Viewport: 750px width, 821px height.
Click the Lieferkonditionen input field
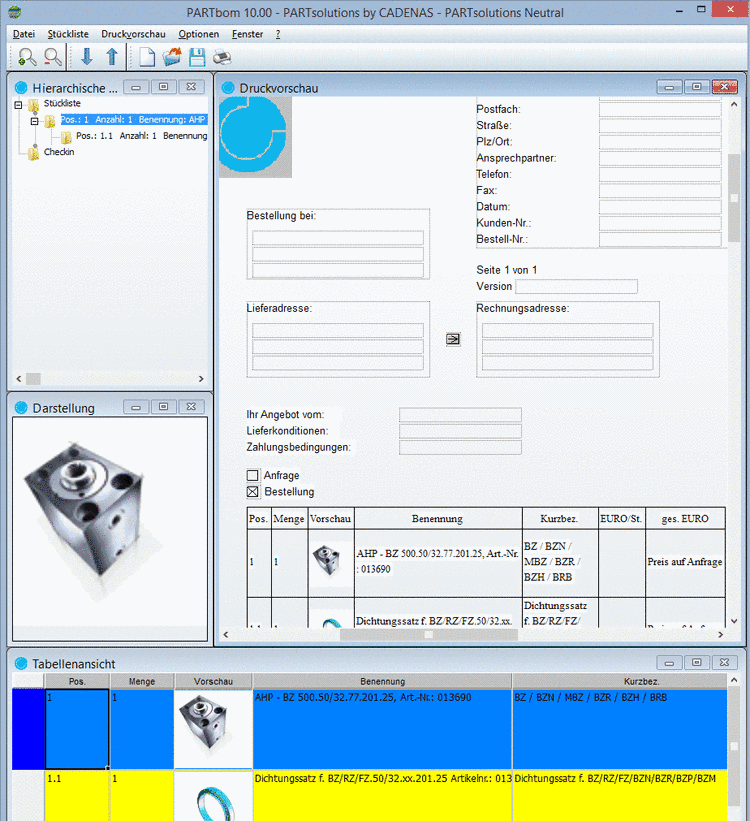tap(460, 431)
